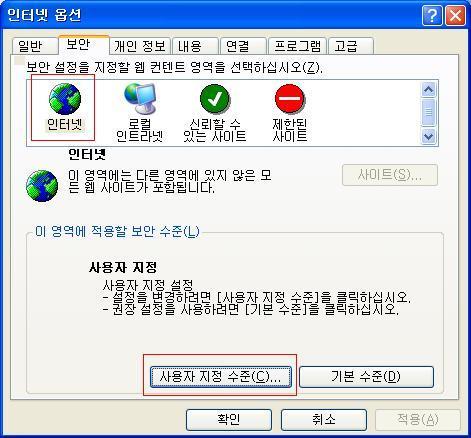Select the 제한된 사이트 red icon
Screen dimensions: 471x438
(290, 99)
